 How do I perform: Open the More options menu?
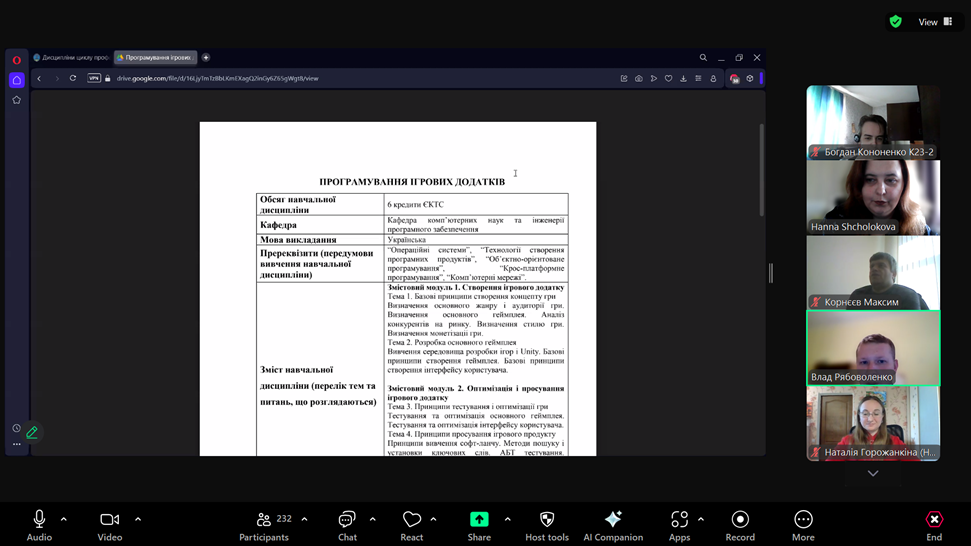pos(803,526)
